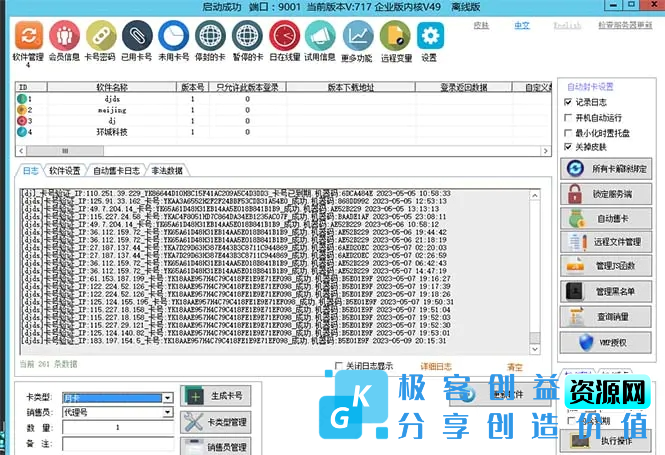665x455 pixels.
Task: Open 软件管理 software management icon
Action: click(28, 36)
